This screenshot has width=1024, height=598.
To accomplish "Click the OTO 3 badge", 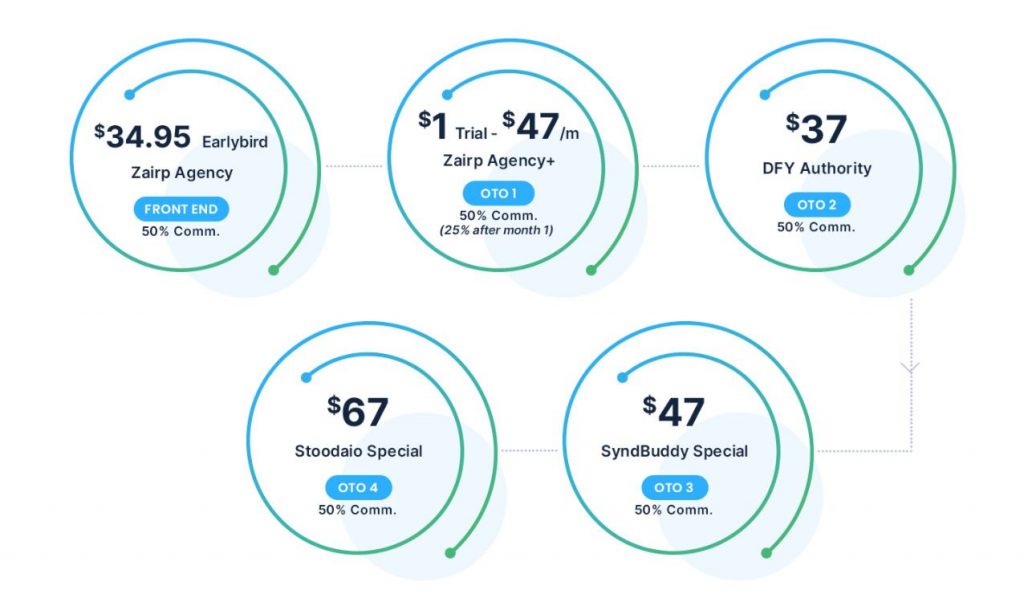I will point(674,487).
